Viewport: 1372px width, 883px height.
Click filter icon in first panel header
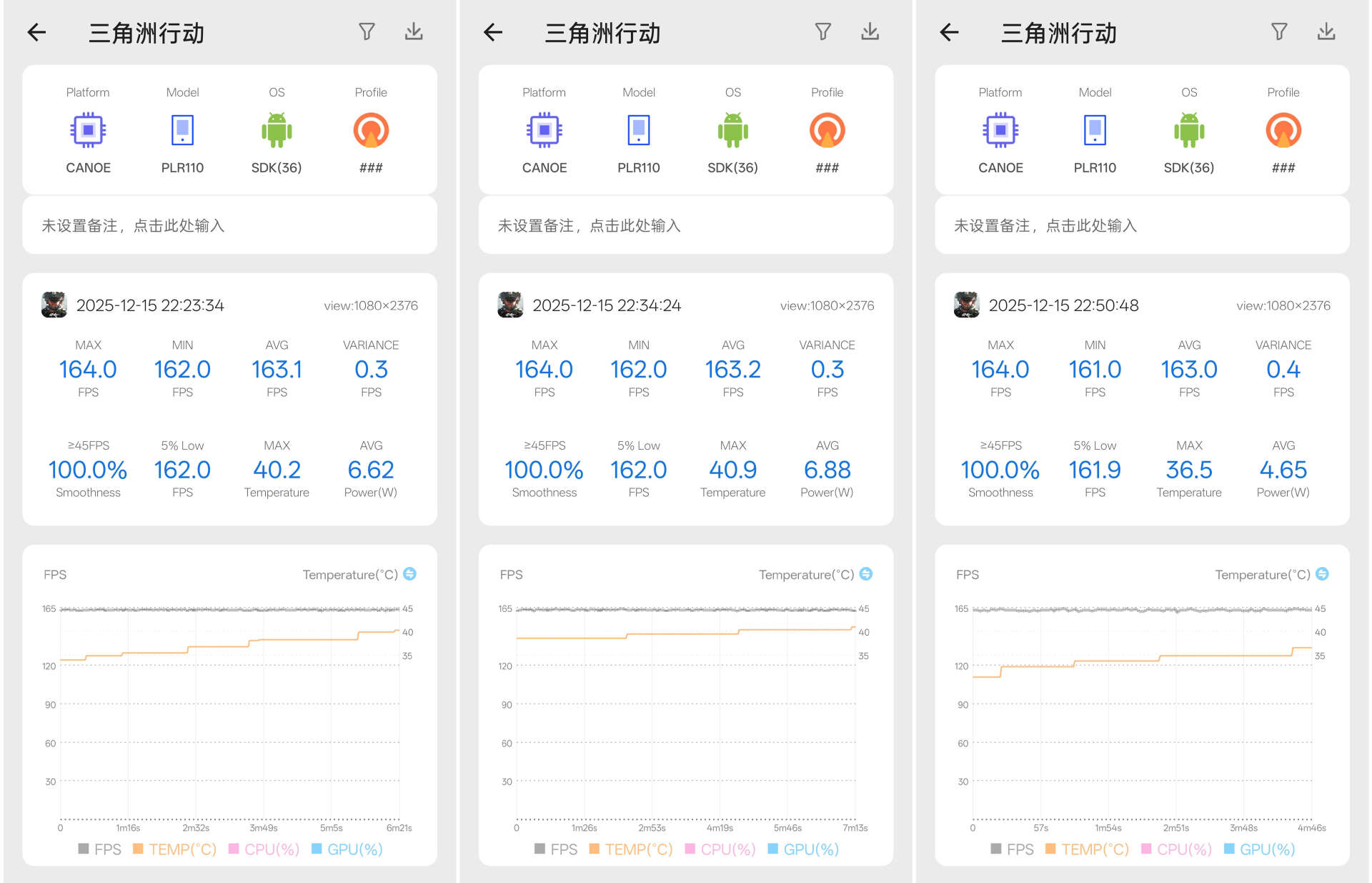pyautogui.click(x=367, y=32)
